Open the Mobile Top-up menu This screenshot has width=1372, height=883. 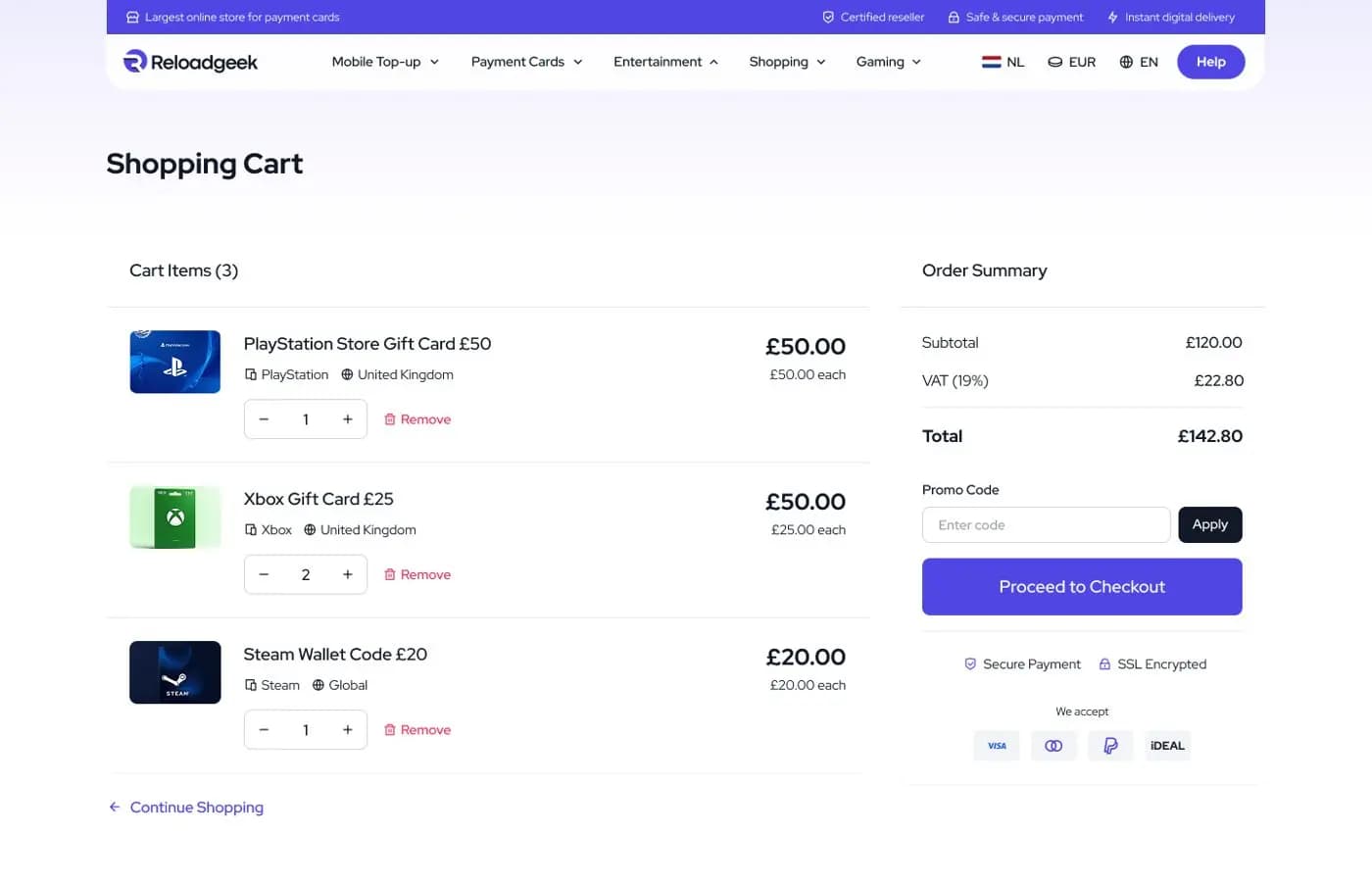pyautogui.click(x=385, y=62)
